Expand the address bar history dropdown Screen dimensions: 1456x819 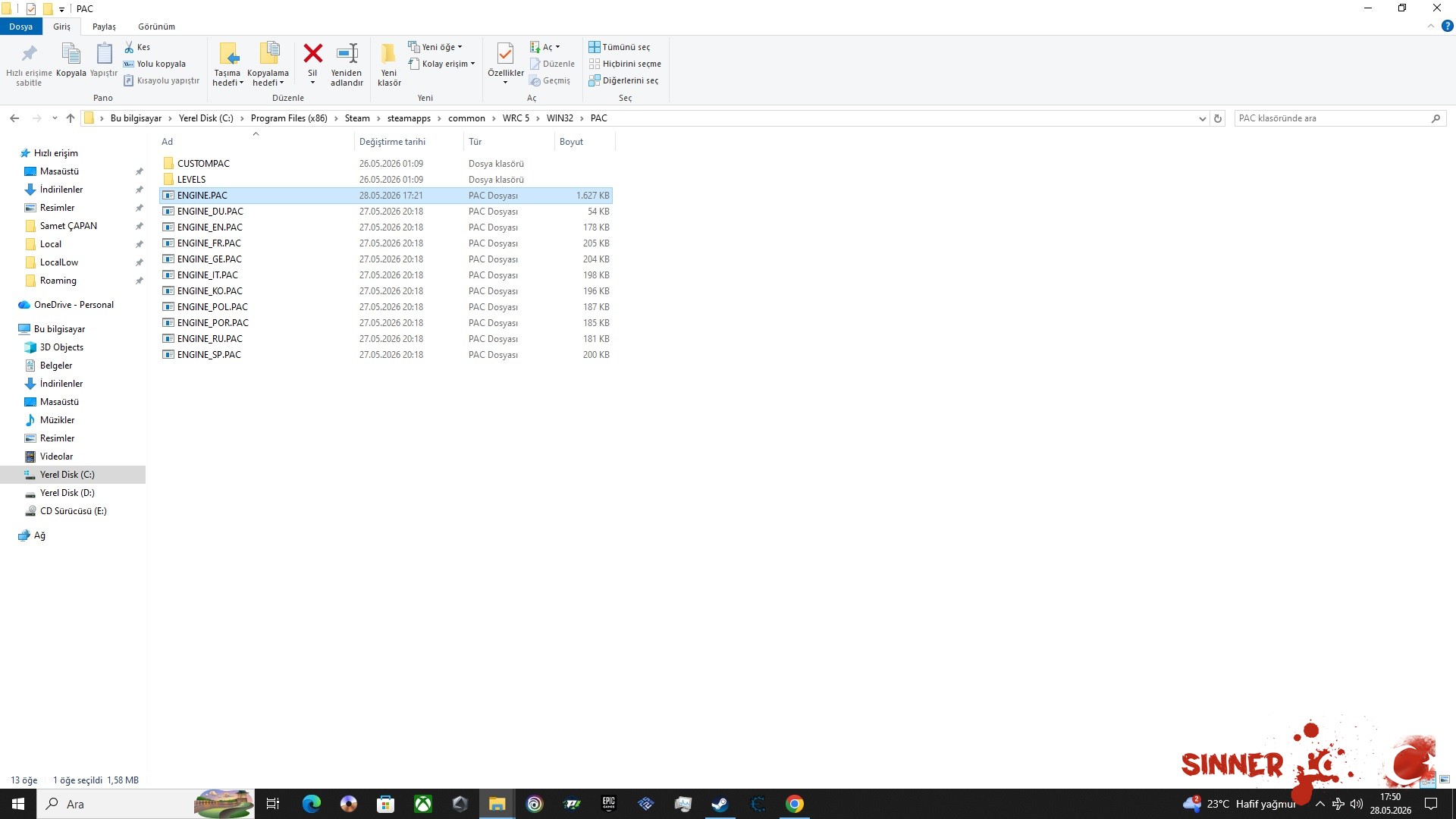[x=1202, y=118]
